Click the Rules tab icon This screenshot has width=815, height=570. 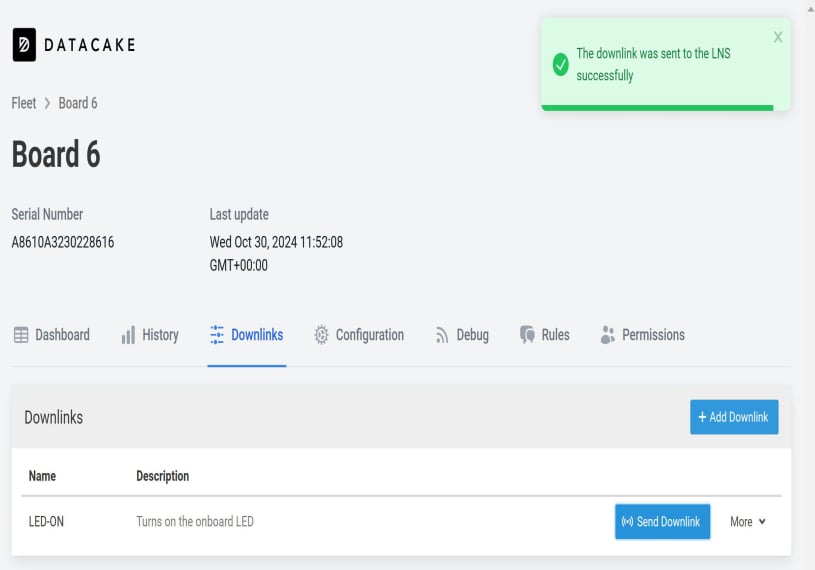(527, 335)
